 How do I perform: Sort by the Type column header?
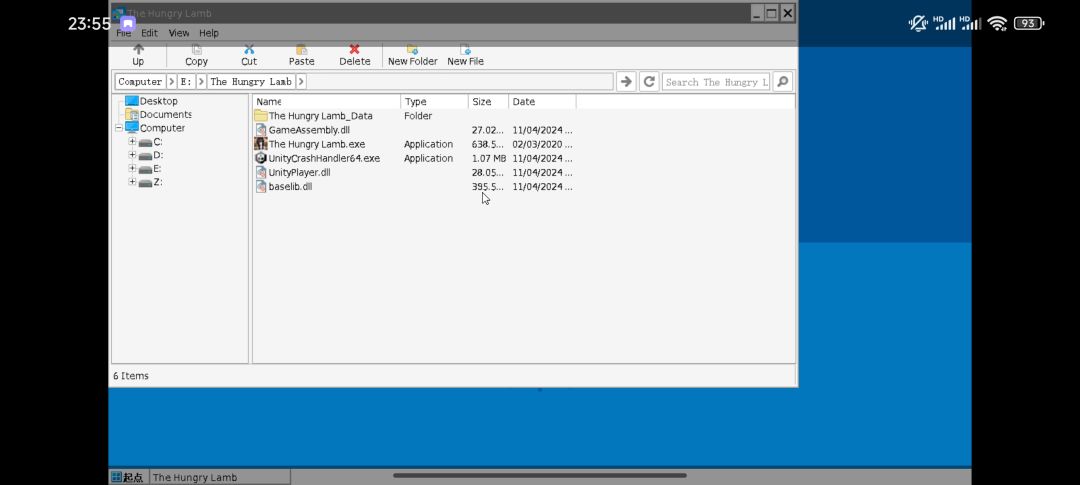435,101
